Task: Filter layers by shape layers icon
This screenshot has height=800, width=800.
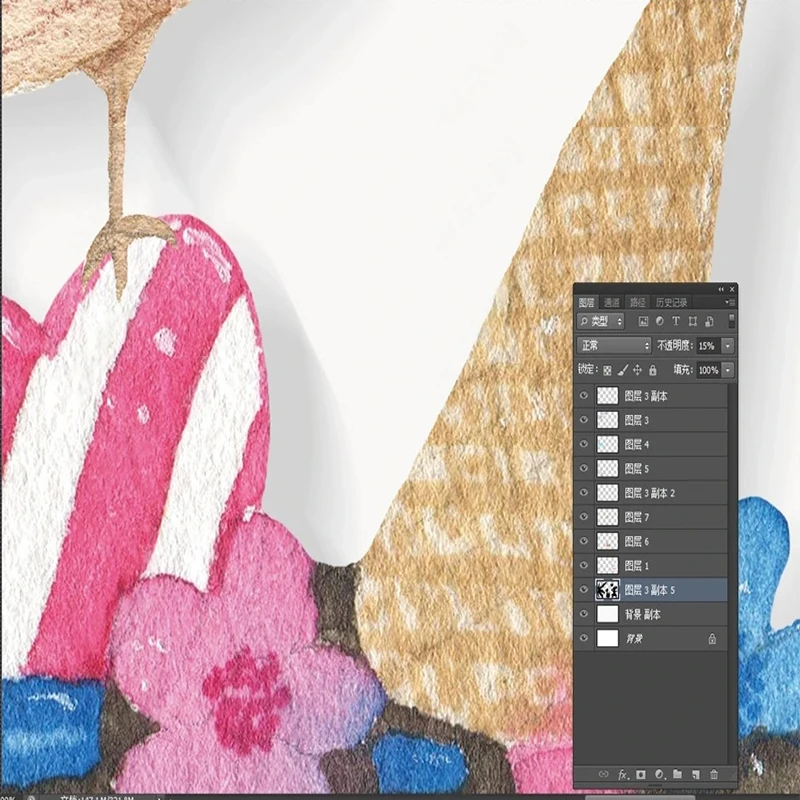Action: pos(693,321)
